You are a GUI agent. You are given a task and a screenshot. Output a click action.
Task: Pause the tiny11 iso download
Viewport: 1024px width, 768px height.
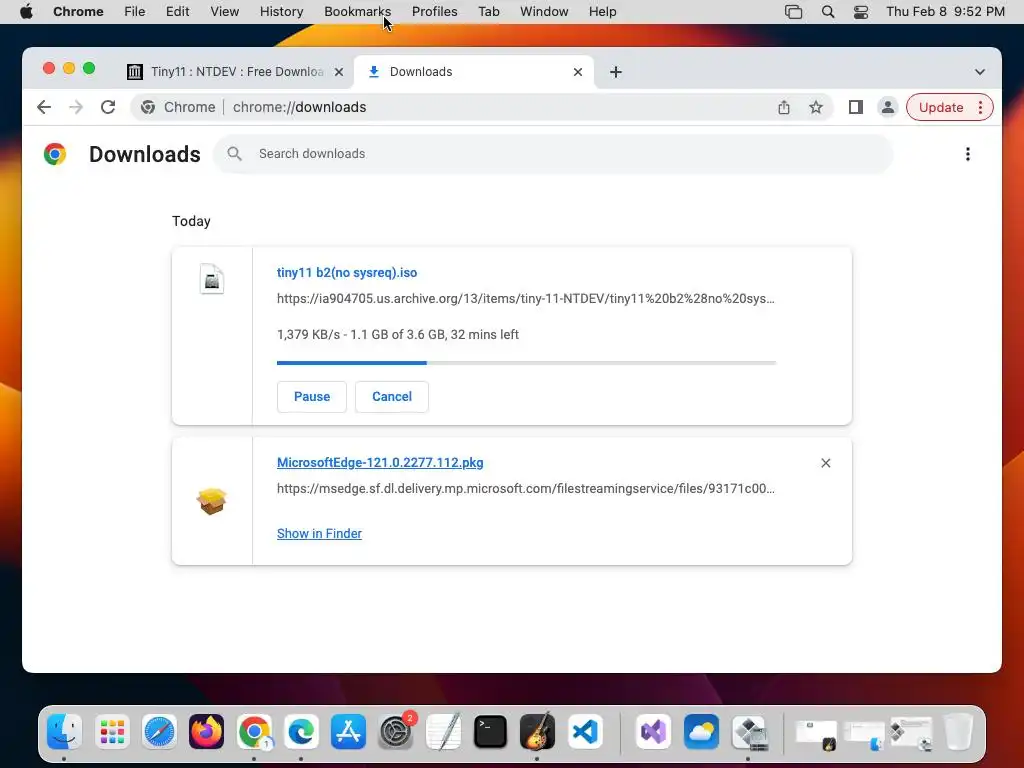coord(312,396)
